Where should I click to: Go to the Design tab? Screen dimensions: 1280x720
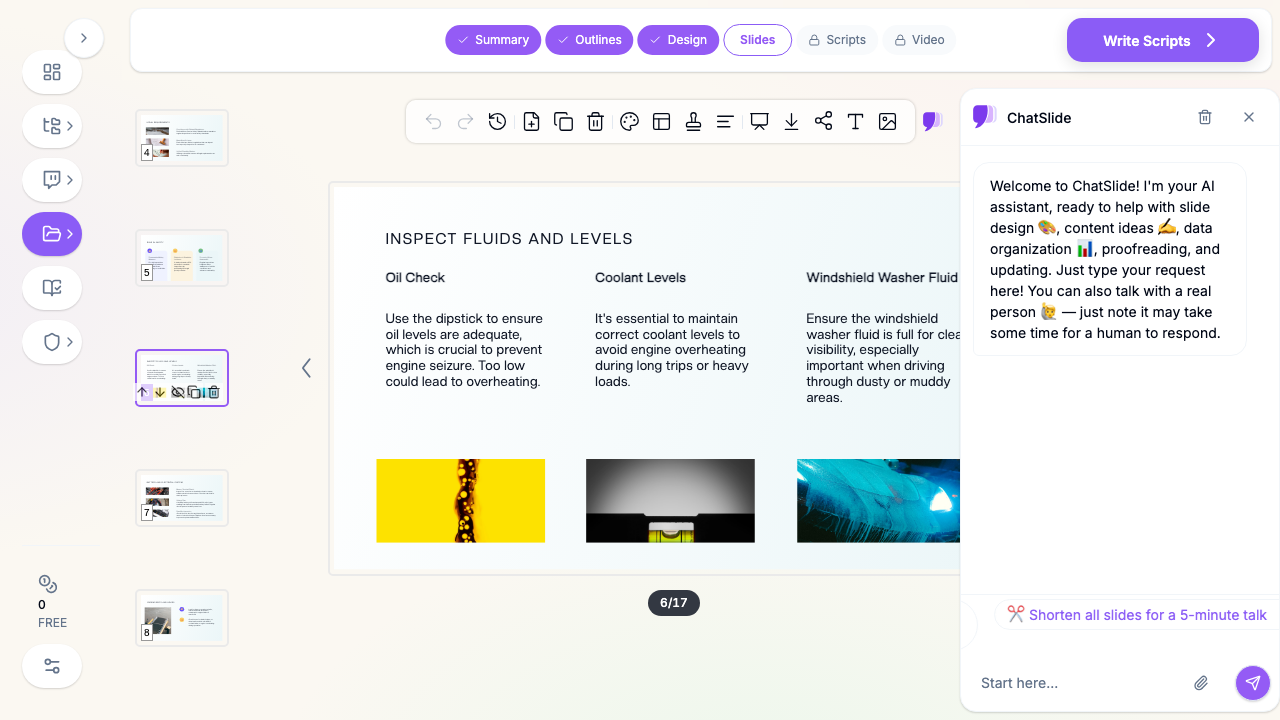(678, 40)
